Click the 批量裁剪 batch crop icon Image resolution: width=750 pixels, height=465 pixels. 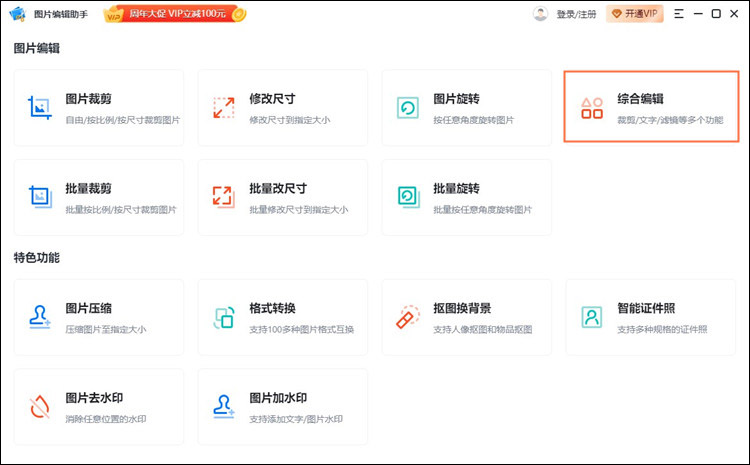[x=40, y=197]
